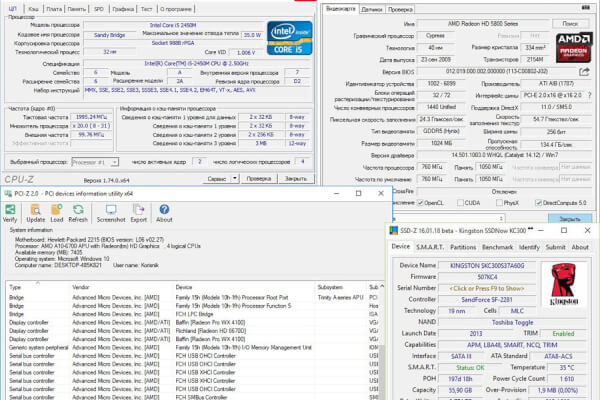
Task: Take a Screenshot from the PCI-Z toolbar
Action: (x=111, y=213)
